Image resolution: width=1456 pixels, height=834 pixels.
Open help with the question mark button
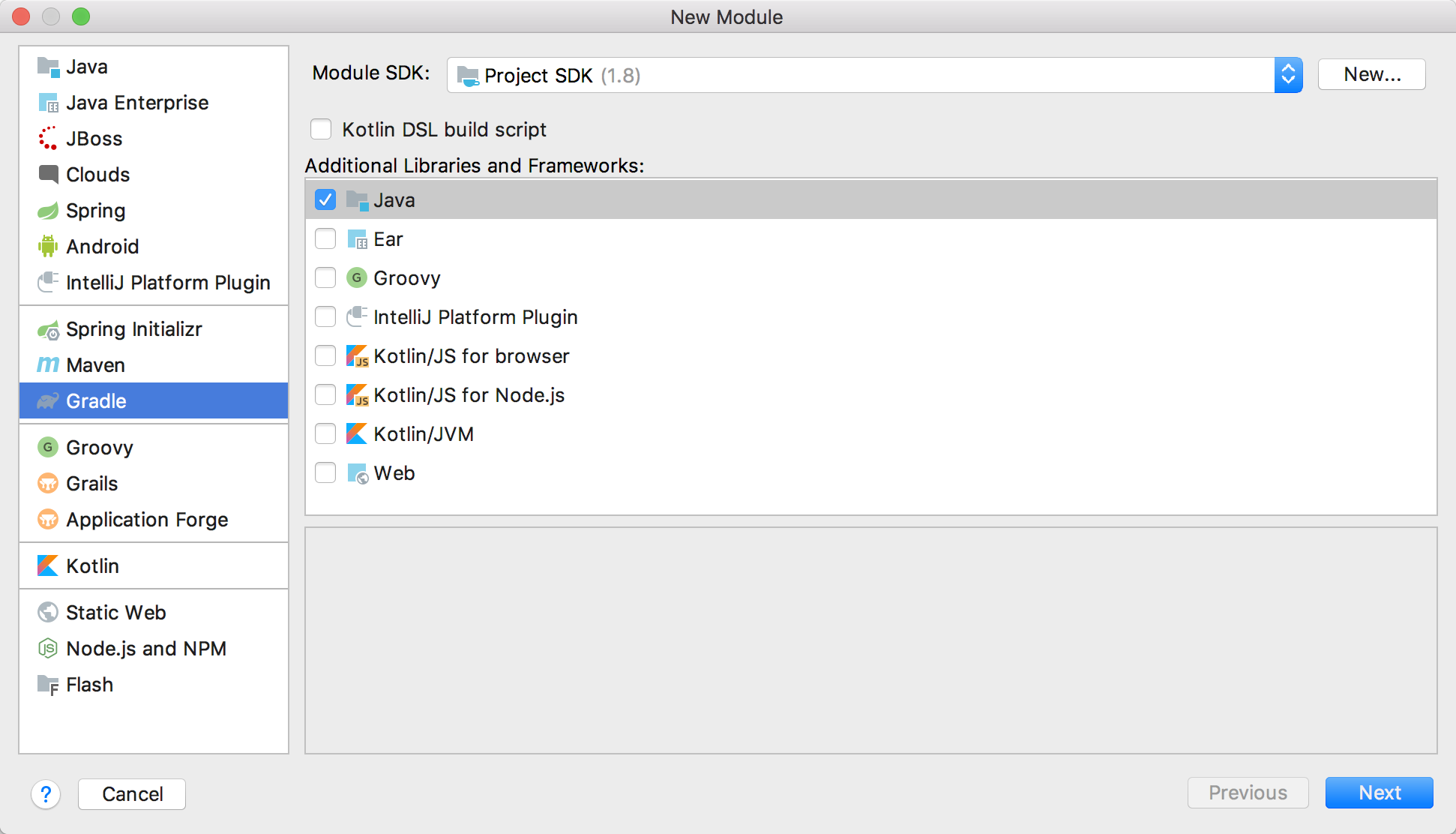(x=46, y=794)
